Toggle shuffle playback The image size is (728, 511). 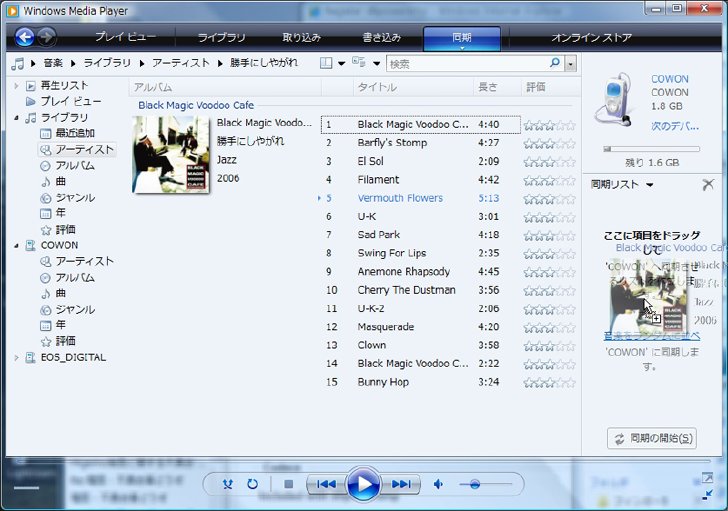pyautogui.click(x=228, y=484)
